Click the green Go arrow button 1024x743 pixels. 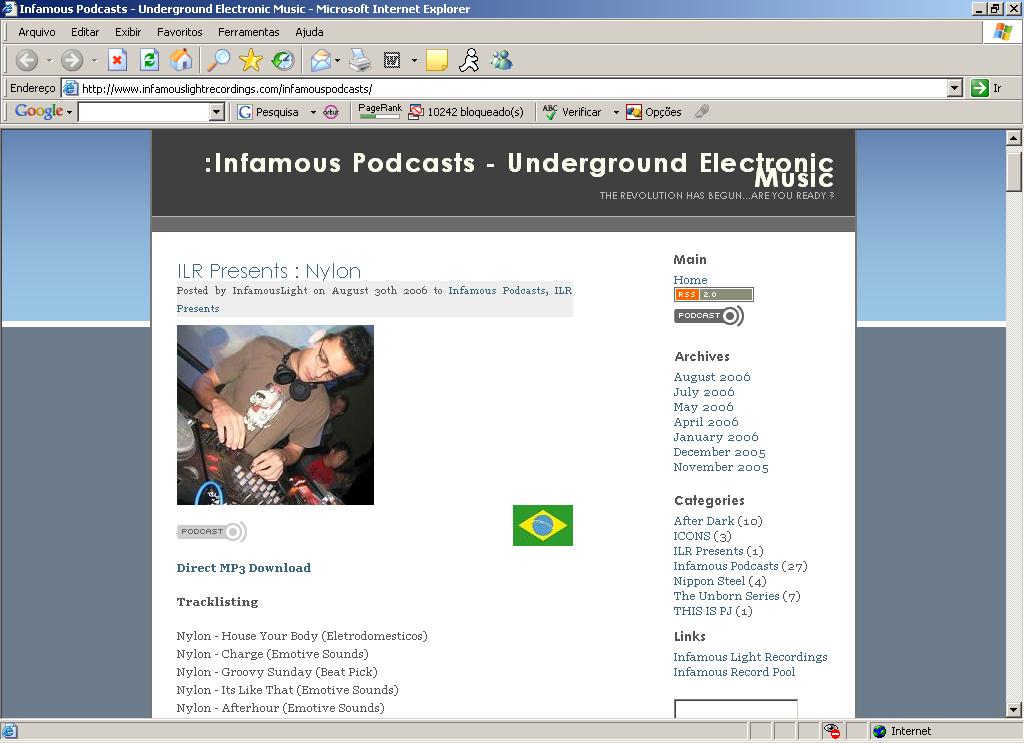[980, 88]
